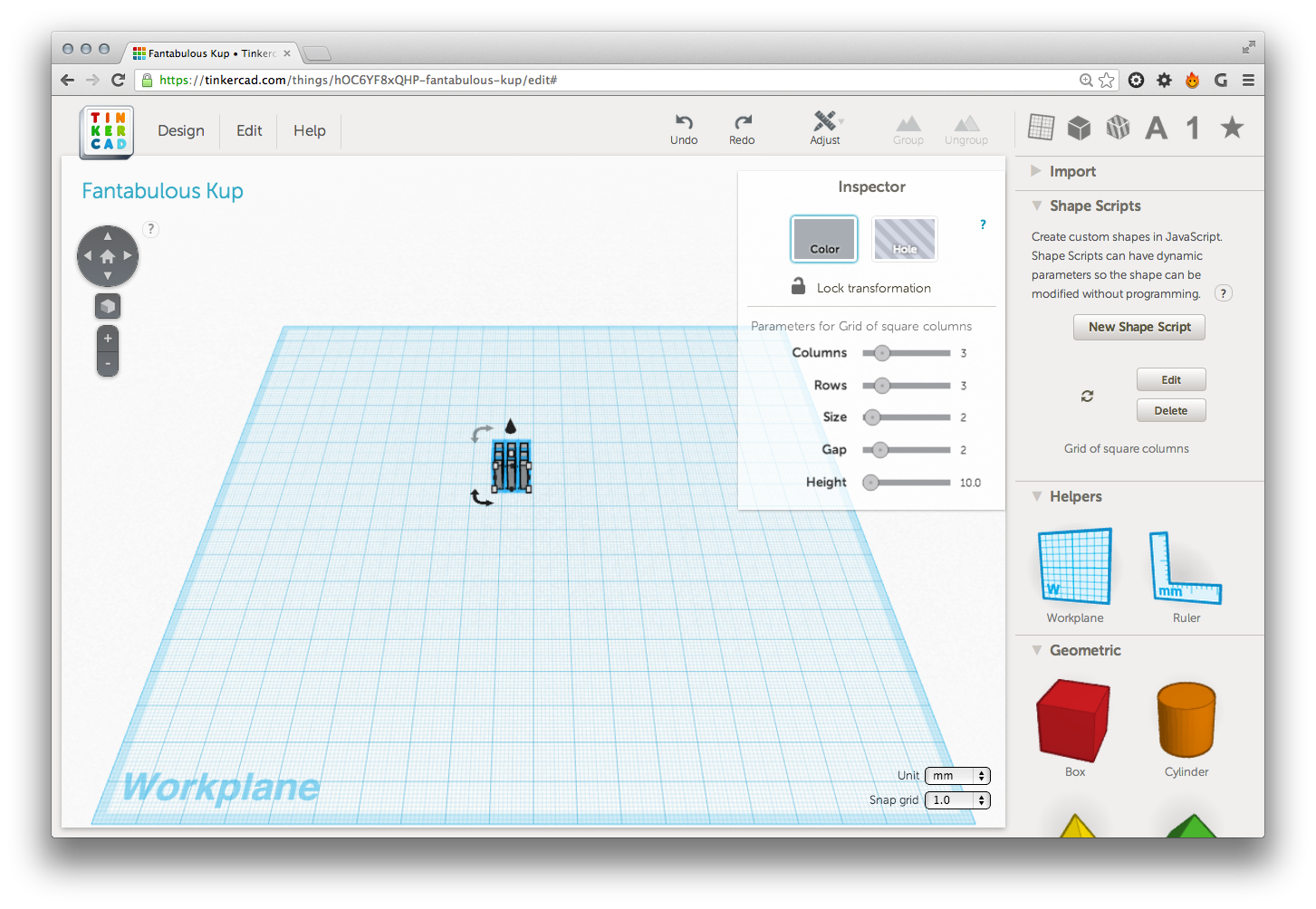
Task: Switch shape to Hole mode
Action: (x=904, y=239)
